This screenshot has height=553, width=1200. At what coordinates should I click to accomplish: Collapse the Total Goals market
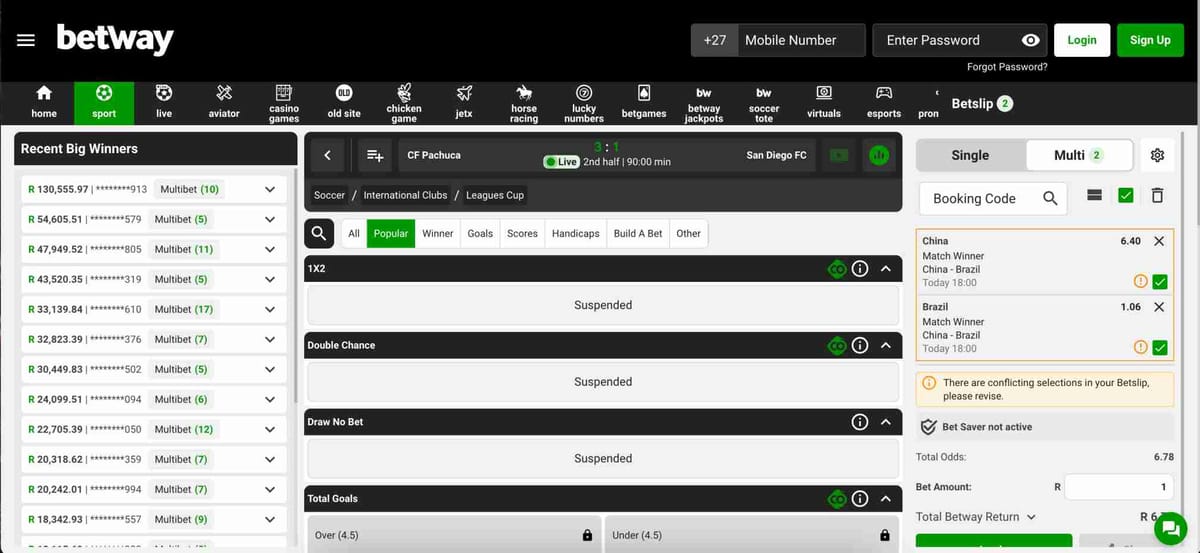(x=886, y=499)
